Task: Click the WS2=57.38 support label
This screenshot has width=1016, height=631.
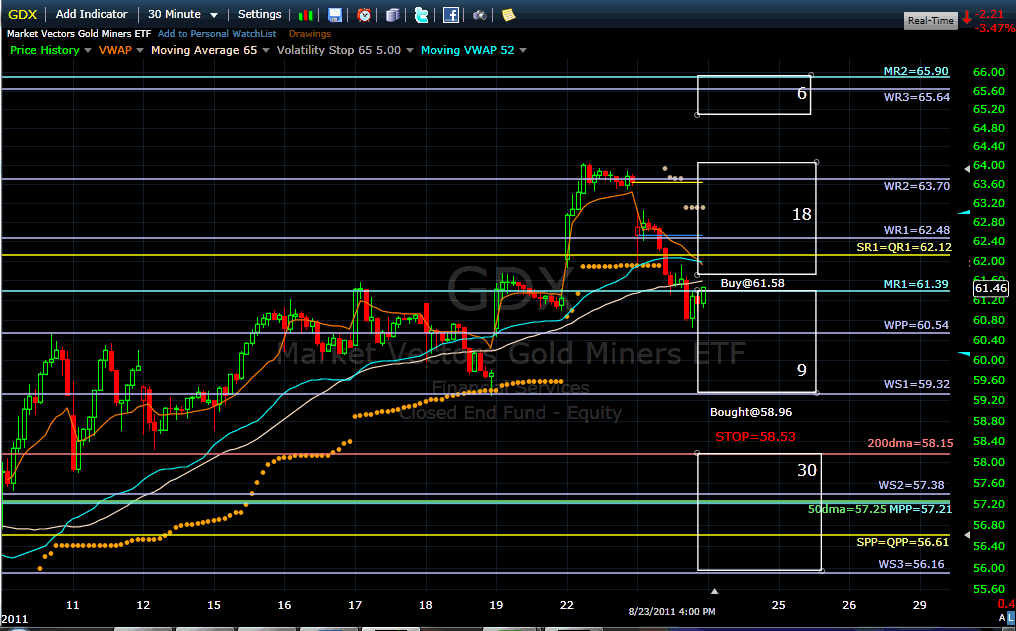Action: click(x=911, y=485)
